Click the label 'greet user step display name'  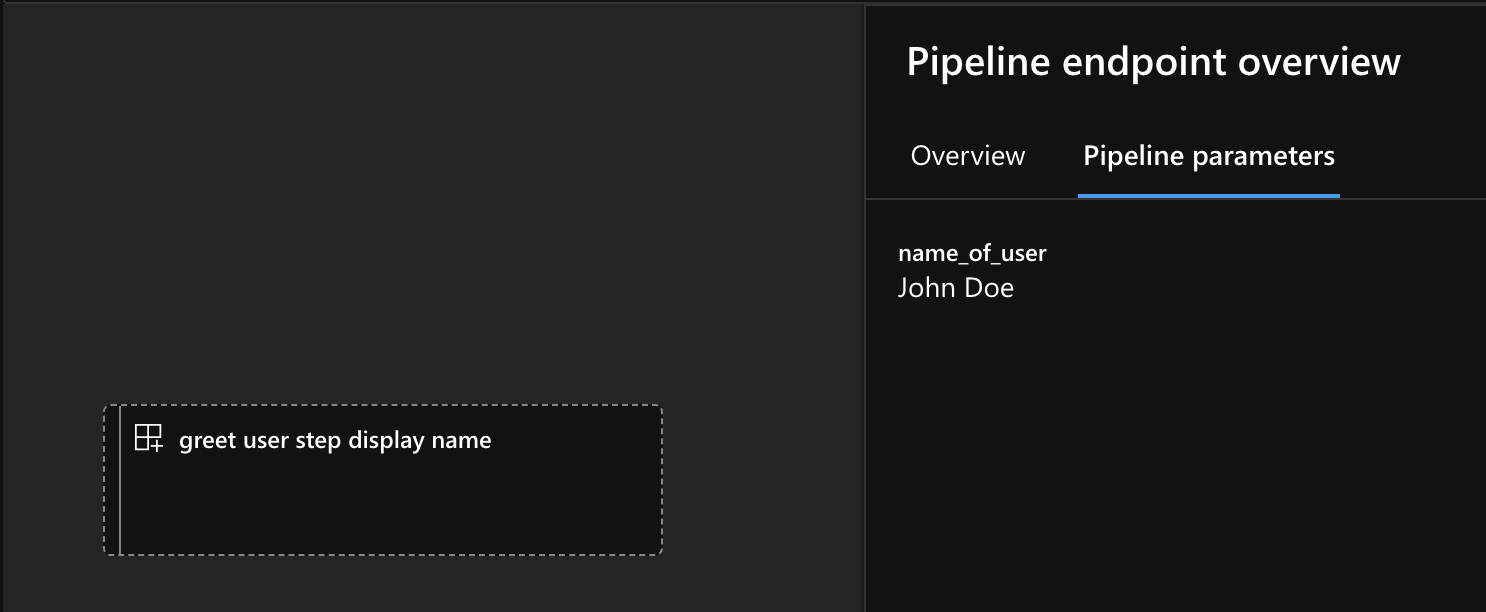334,439
